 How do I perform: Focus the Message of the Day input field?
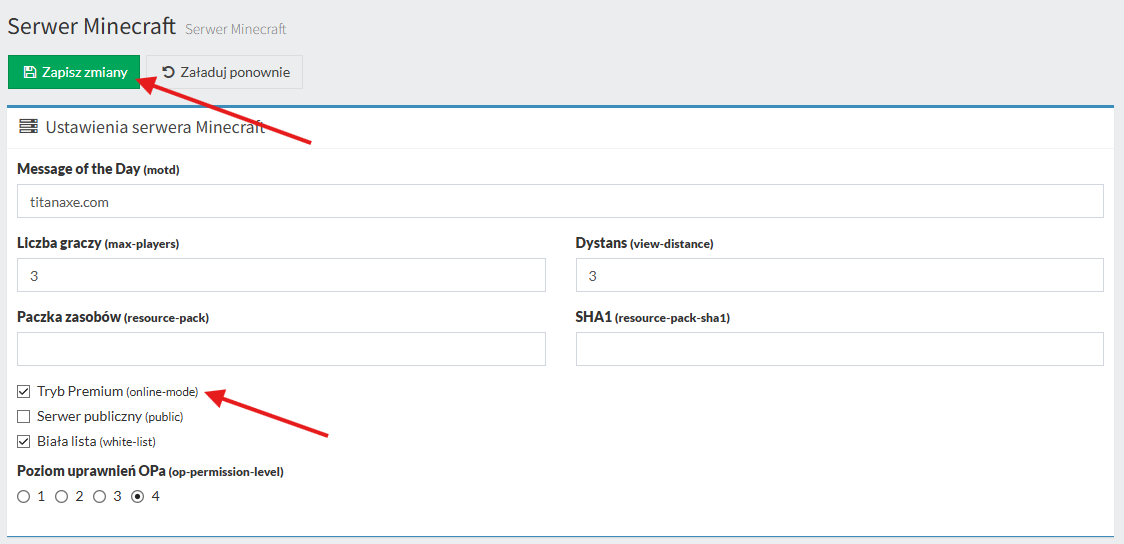tap(560, 201)
